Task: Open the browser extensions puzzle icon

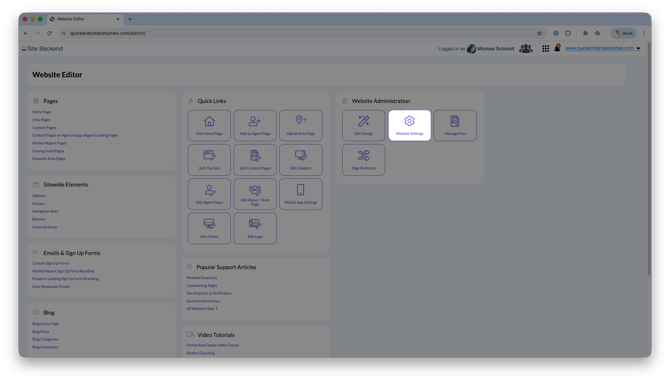Action: coord(568,33)
